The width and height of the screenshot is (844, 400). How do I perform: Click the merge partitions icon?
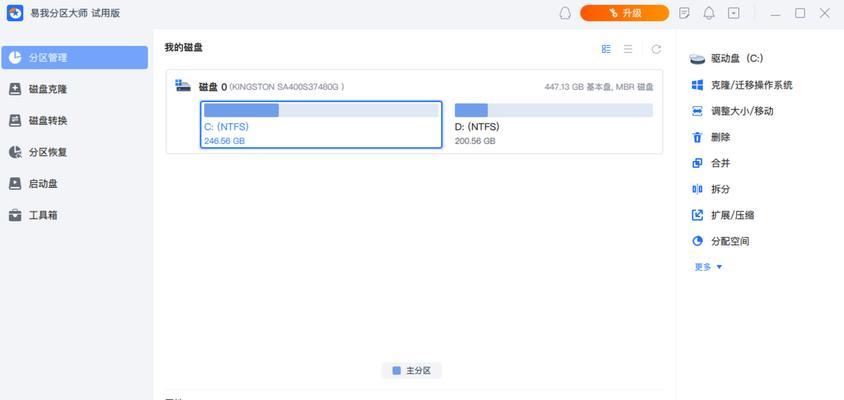(x=697, y=163)
